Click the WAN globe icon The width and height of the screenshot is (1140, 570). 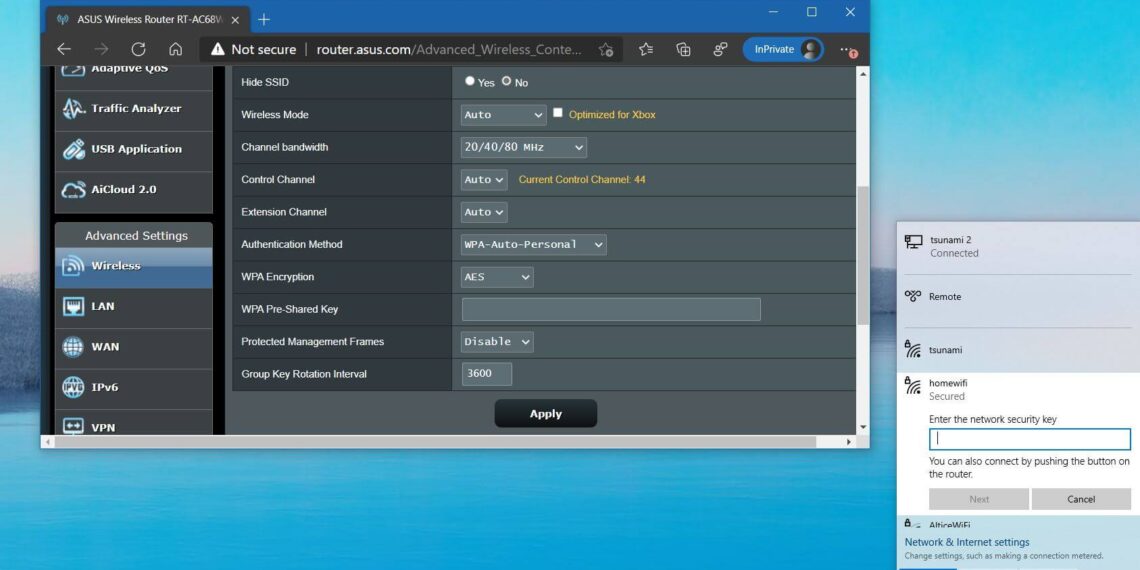[73, 347]
